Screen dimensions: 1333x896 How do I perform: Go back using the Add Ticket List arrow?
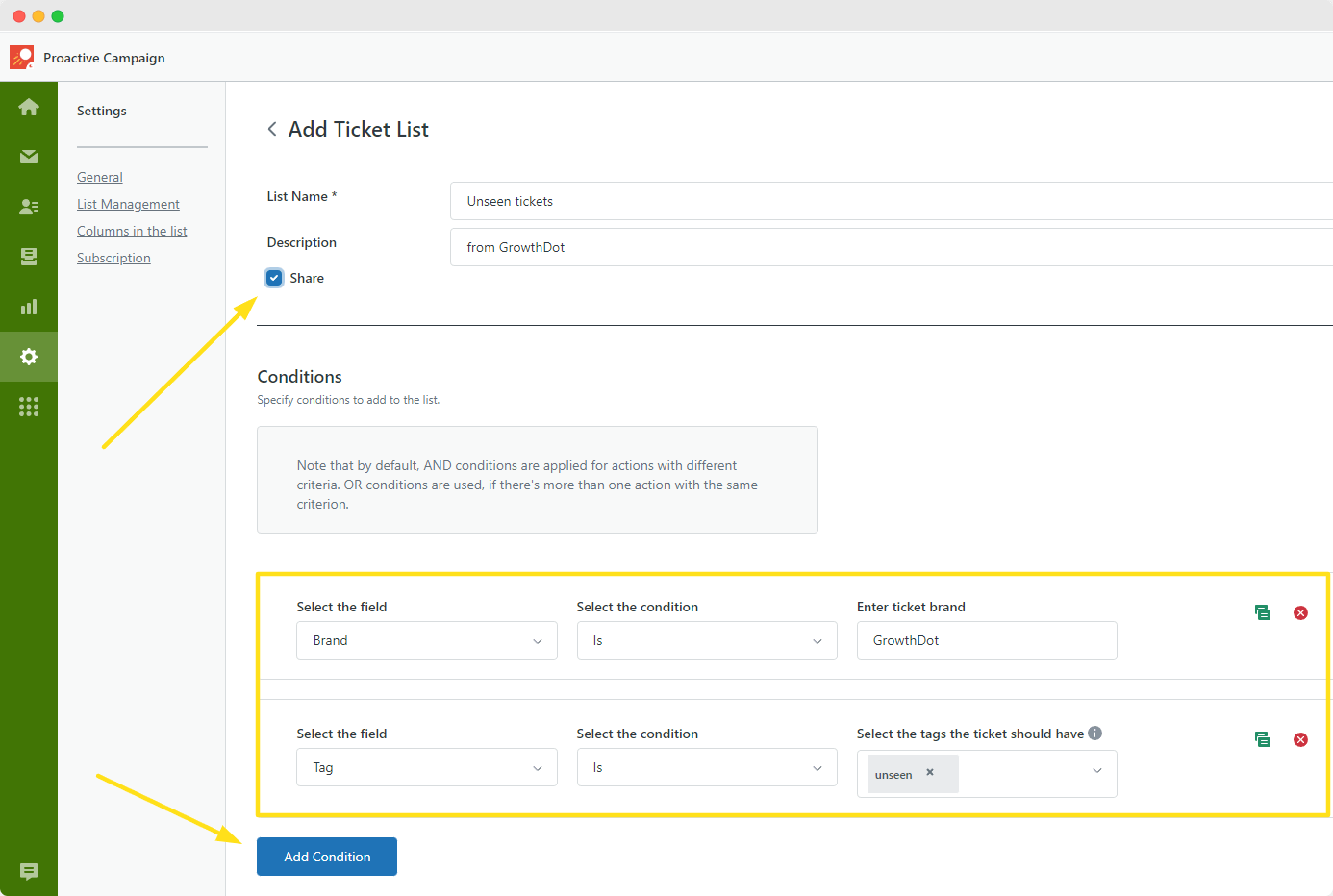point(272,129)
